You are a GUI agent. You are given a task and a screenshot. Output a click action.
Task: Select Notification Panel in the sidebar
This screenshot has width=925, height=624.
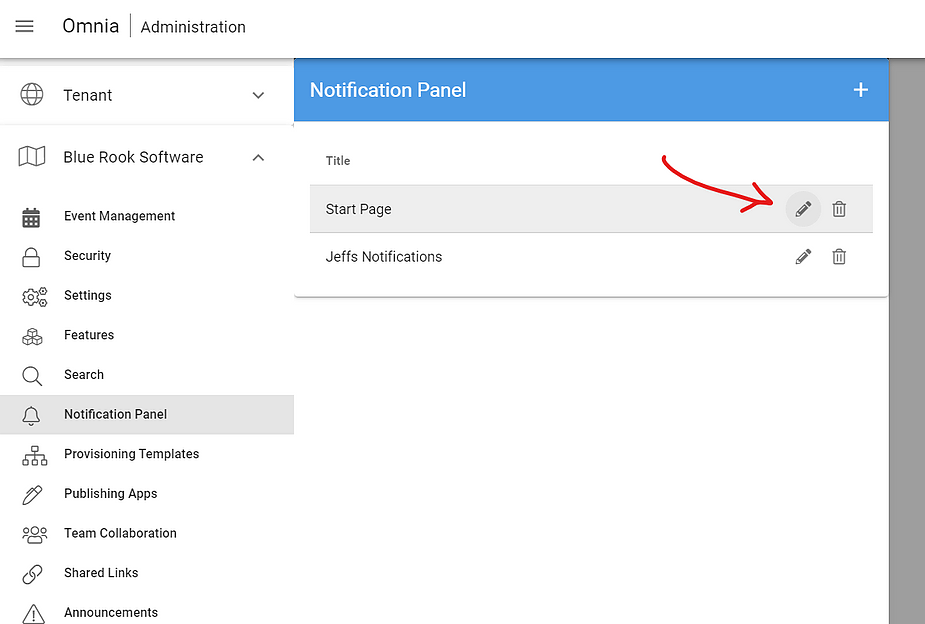(147, 414)
